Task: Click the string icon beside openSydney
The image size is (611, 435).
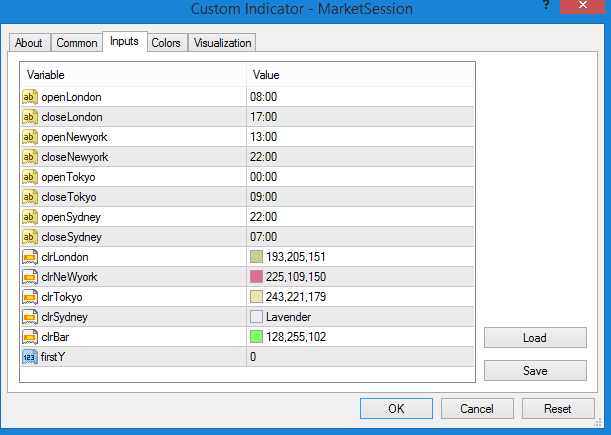Action: [30, 217]
